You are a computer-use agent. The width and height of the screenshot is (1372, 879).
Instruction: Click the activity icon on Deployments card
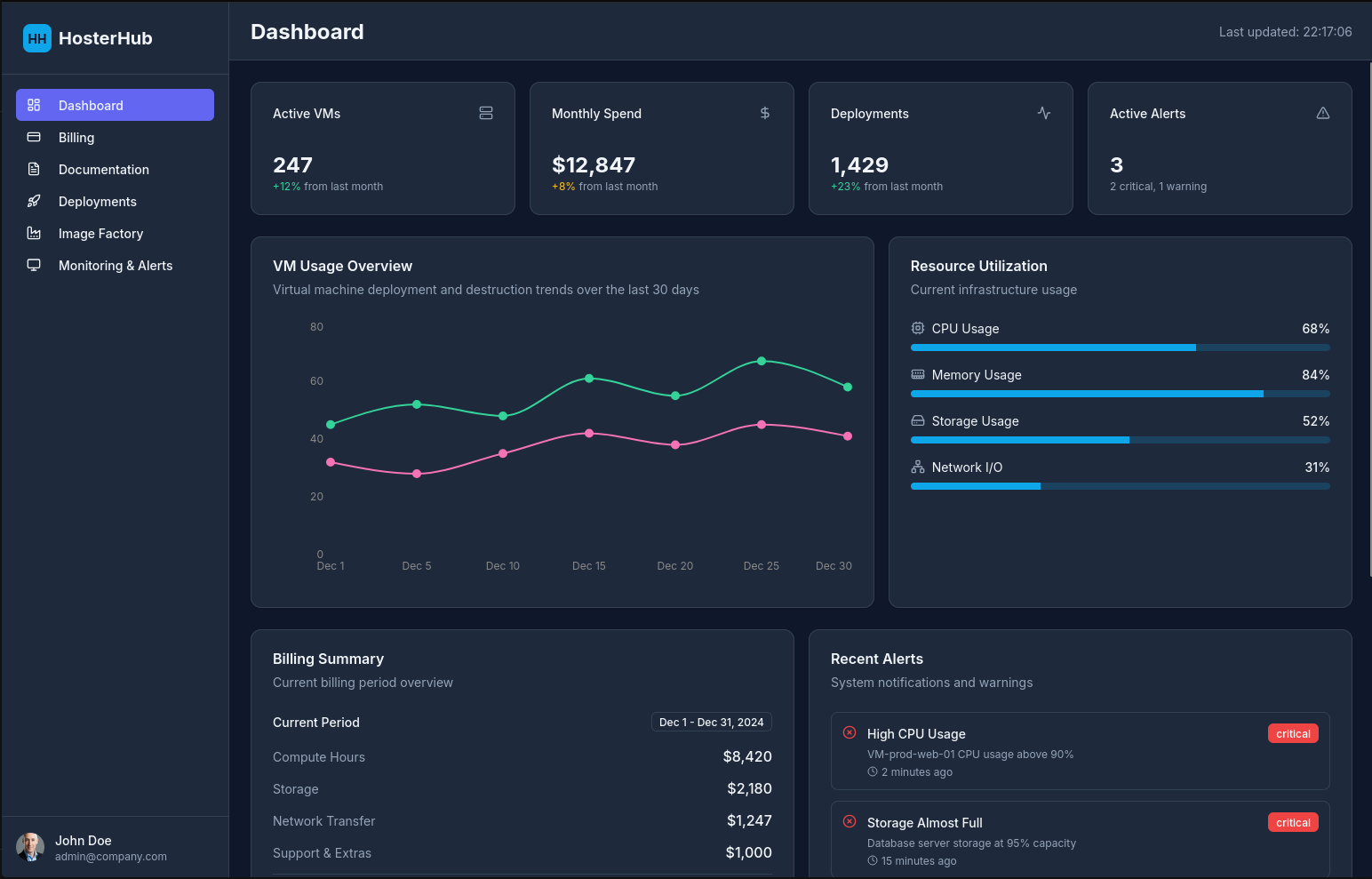point(1044,113)
